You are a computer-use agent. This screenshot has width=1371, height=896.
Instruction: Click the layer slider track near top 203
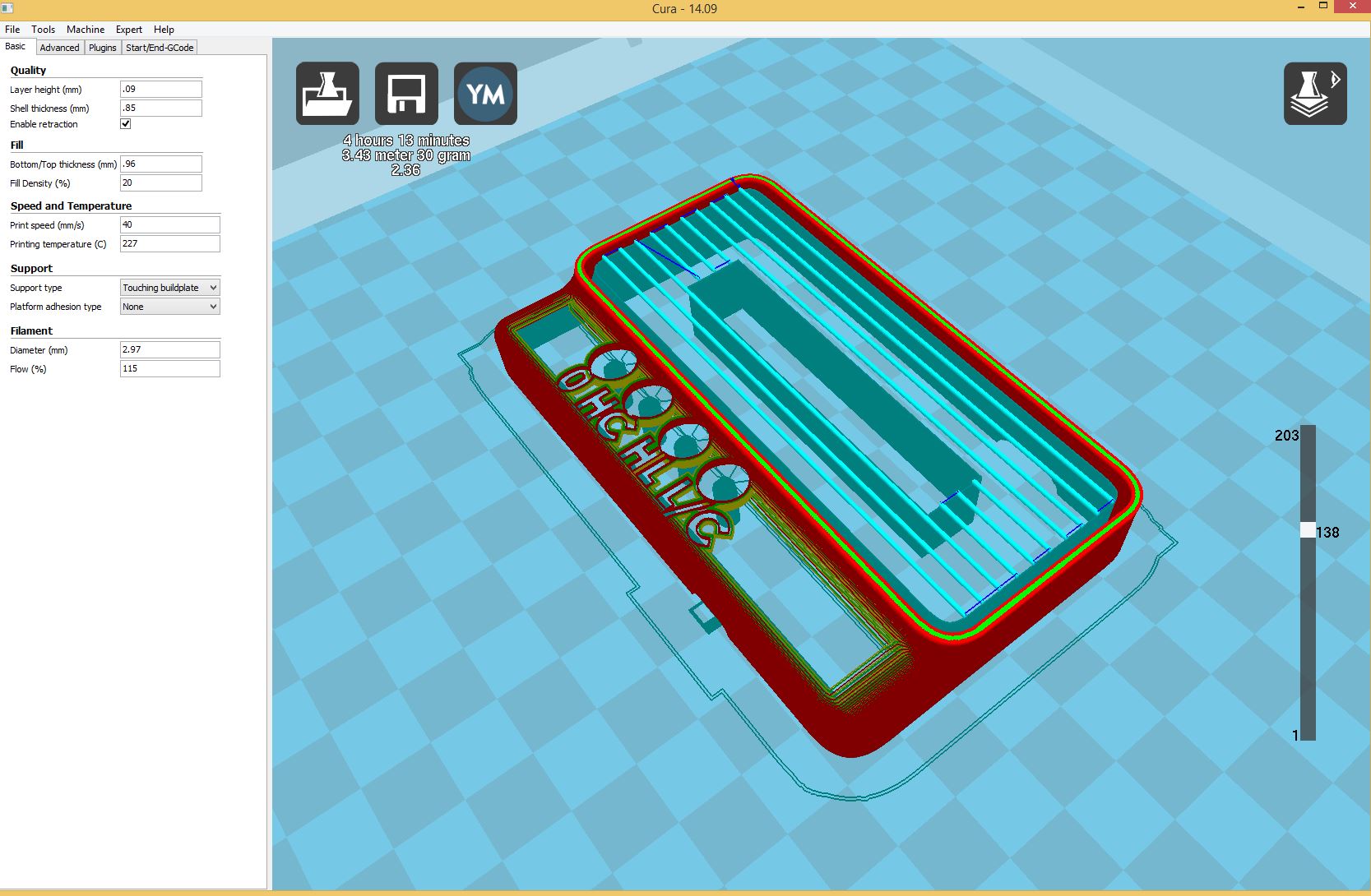click(1308, 436)
